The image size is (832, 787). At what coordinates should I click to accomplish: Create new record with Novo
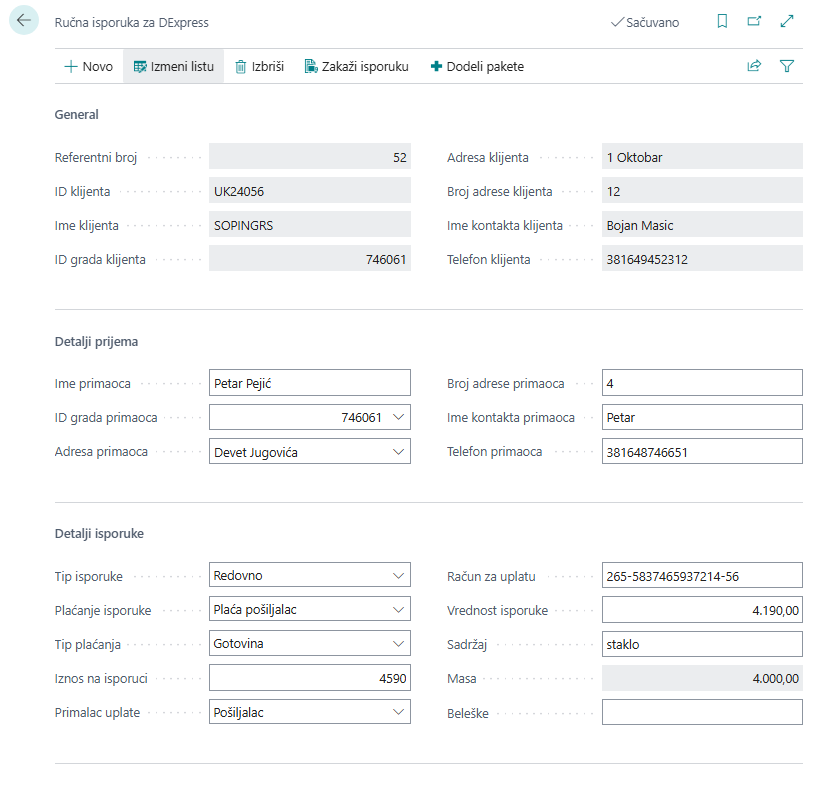(x=88, y=66)
